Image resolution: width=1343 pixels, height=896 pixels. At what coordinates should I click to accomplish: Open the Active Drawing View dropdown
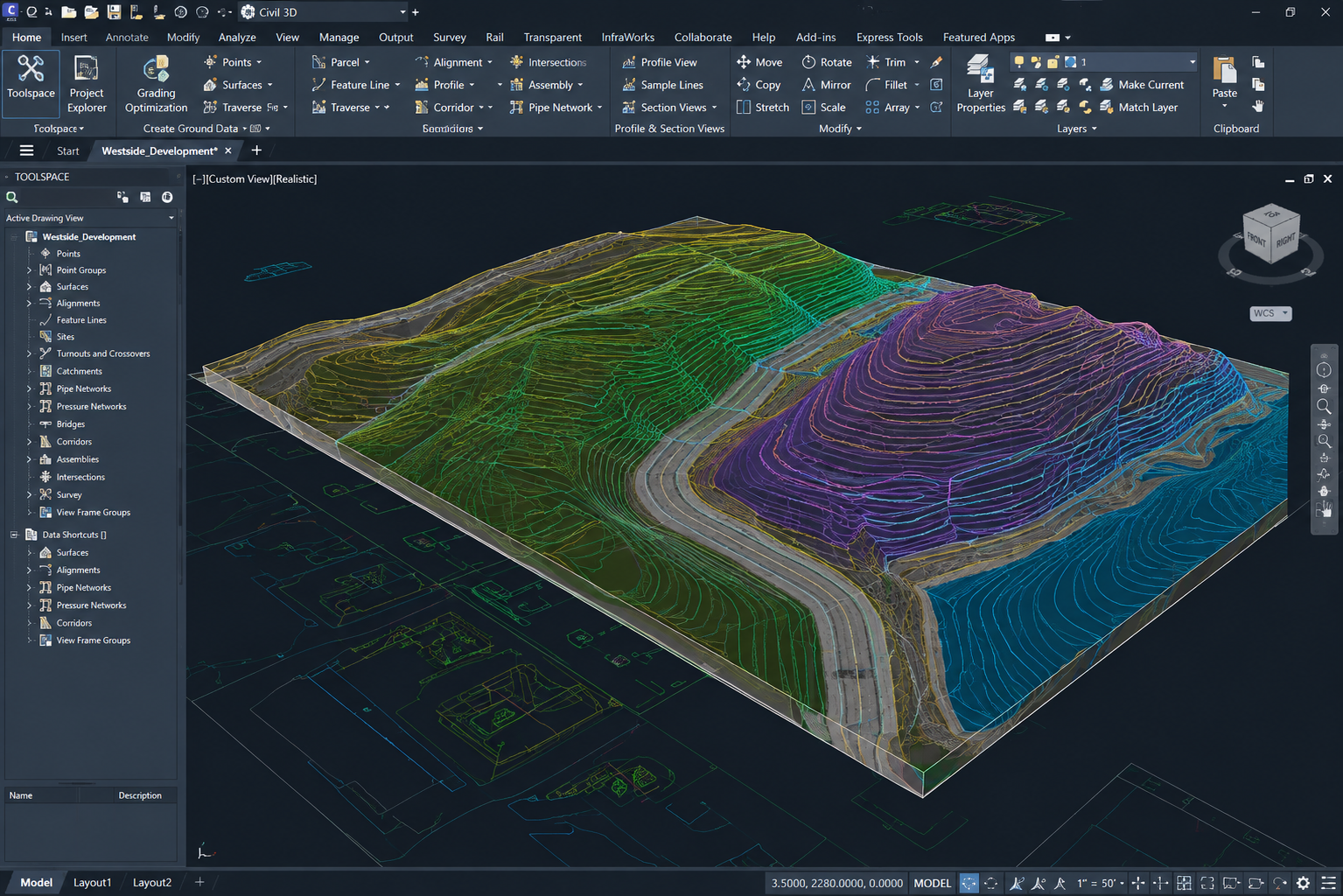coord(90,218)
